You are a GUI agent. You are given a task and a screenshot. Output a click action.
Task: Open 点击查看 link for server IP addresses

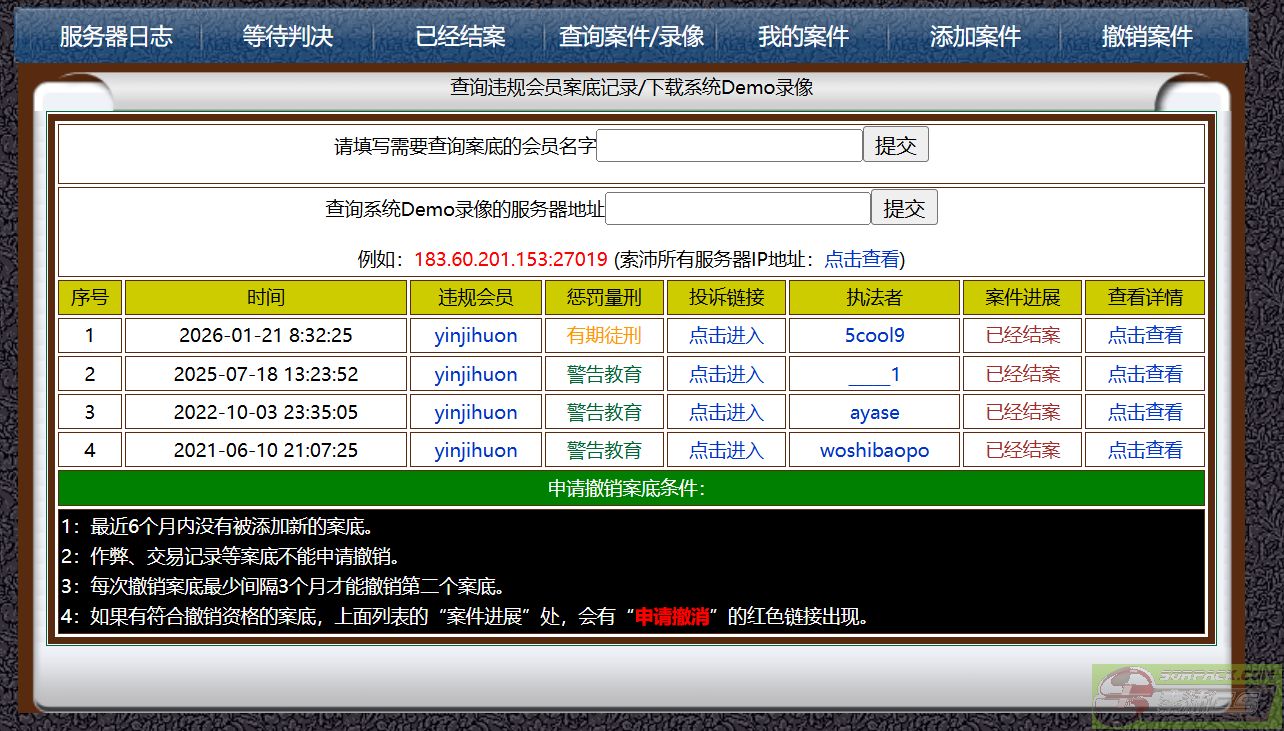(x=861, y=260)
